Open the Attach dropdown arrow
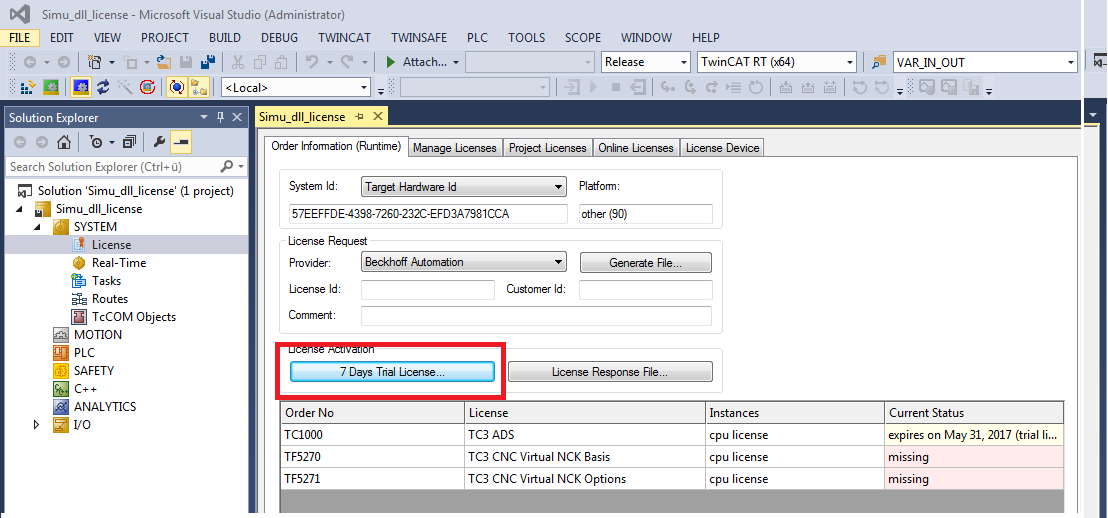Viewport: 1108px width, 518px height. 456,62
